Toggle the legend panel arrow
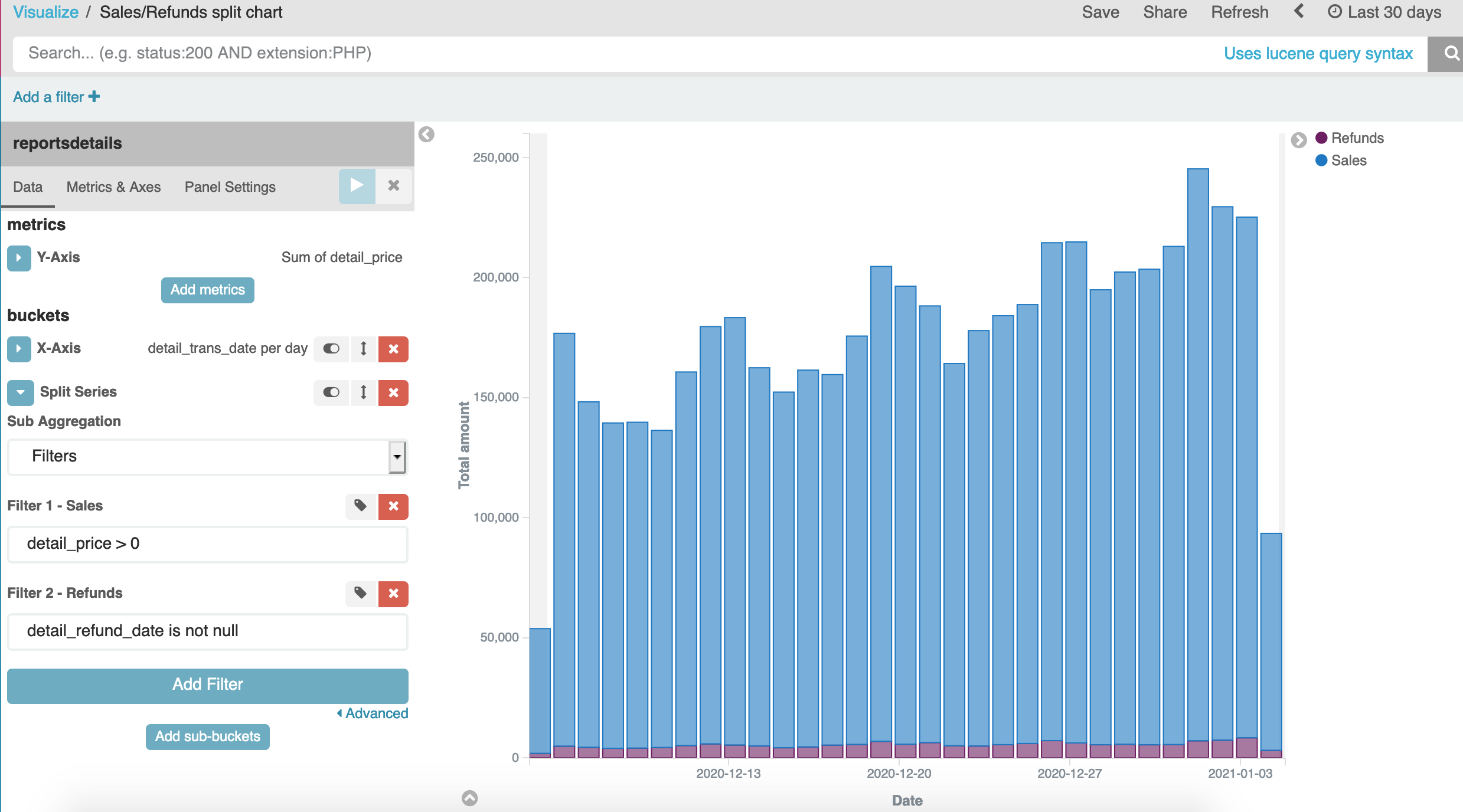Screen dimensions: 1463x812 pos(1298,140)
